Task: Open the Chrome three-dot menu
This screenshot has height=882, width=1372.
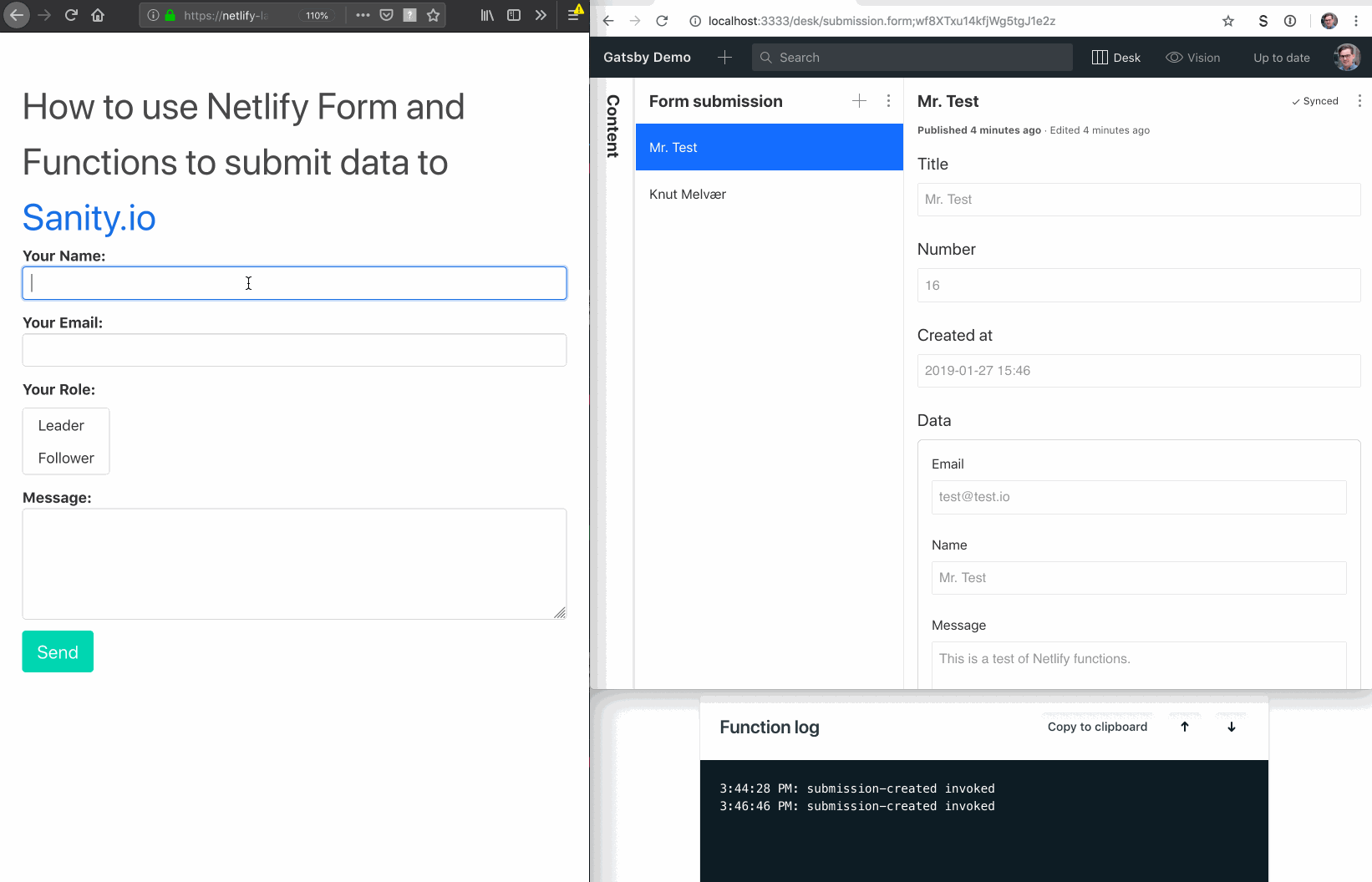Action: (1356, 21)
